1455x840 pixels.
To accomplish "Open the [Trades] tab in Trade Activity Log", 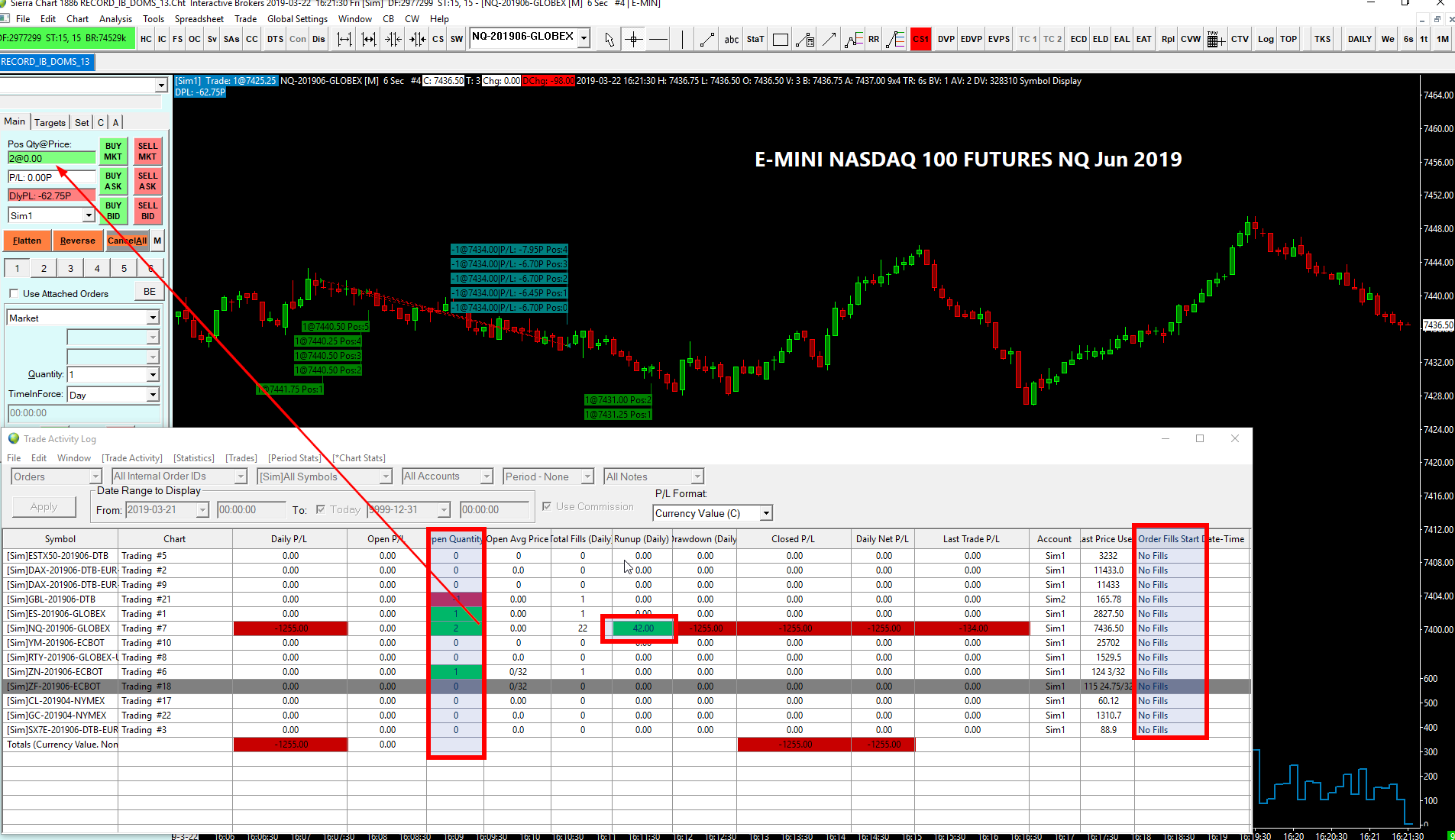I will coord(241,458).
